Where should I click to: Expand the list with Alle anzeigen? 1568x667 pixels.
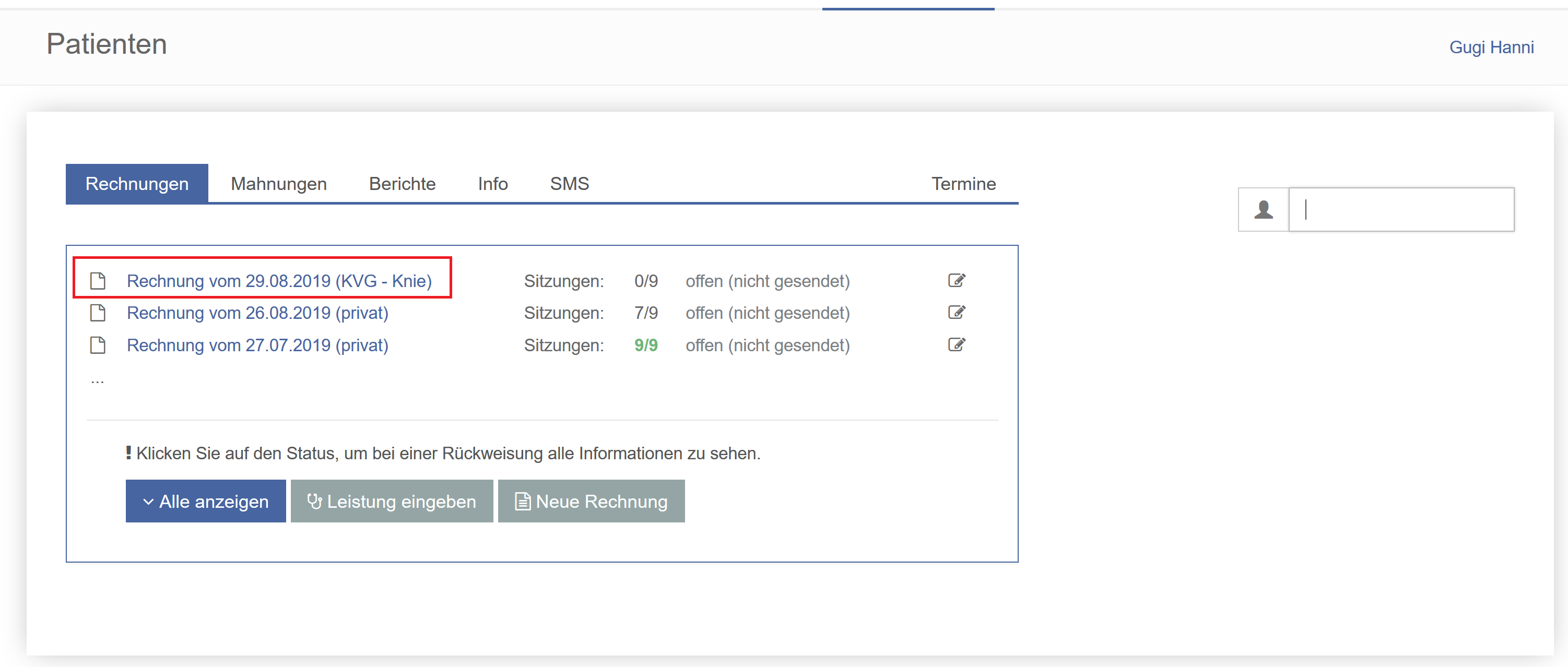click(206, 501)
